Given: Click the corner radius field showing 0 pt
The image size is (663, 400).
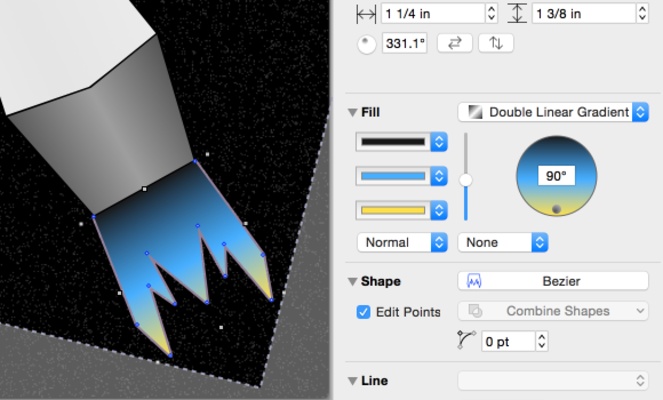Looking at the screenshot, I should tap(509, 341).
